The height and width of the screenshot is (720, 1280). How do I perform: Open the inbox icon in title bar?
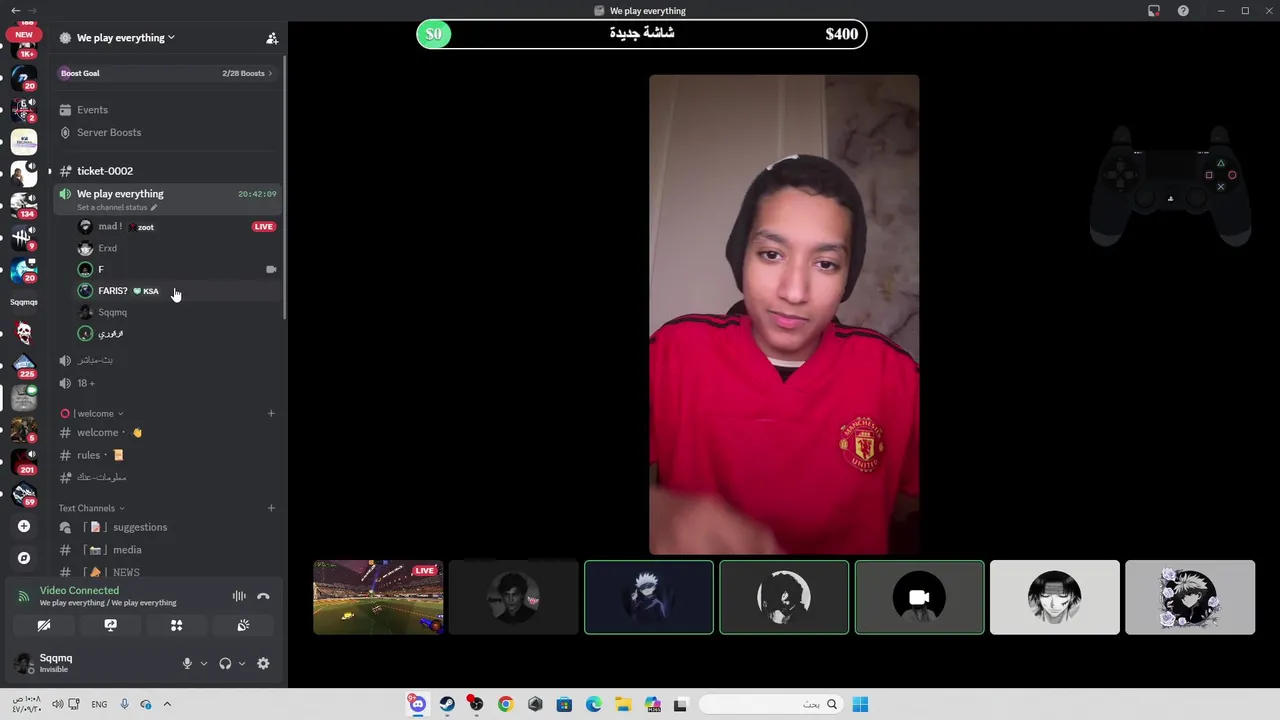pyautogui.click(x=1154, y=11)
